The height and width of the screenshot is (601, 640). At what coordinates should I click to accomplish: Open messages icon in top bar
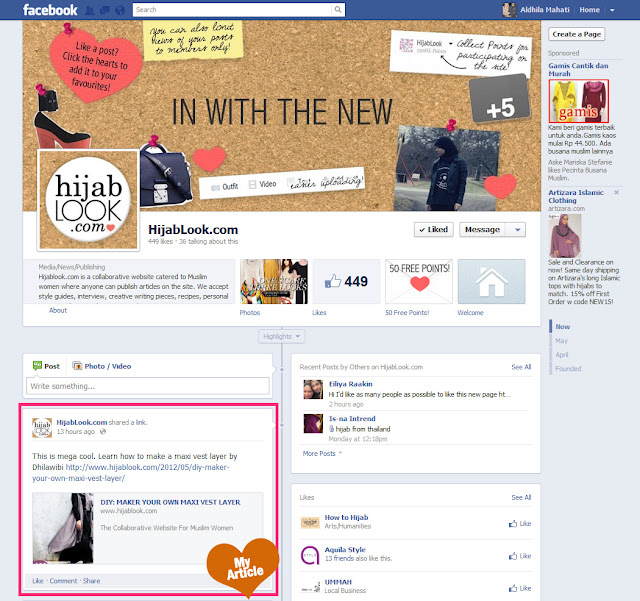[x=104, y=10]
